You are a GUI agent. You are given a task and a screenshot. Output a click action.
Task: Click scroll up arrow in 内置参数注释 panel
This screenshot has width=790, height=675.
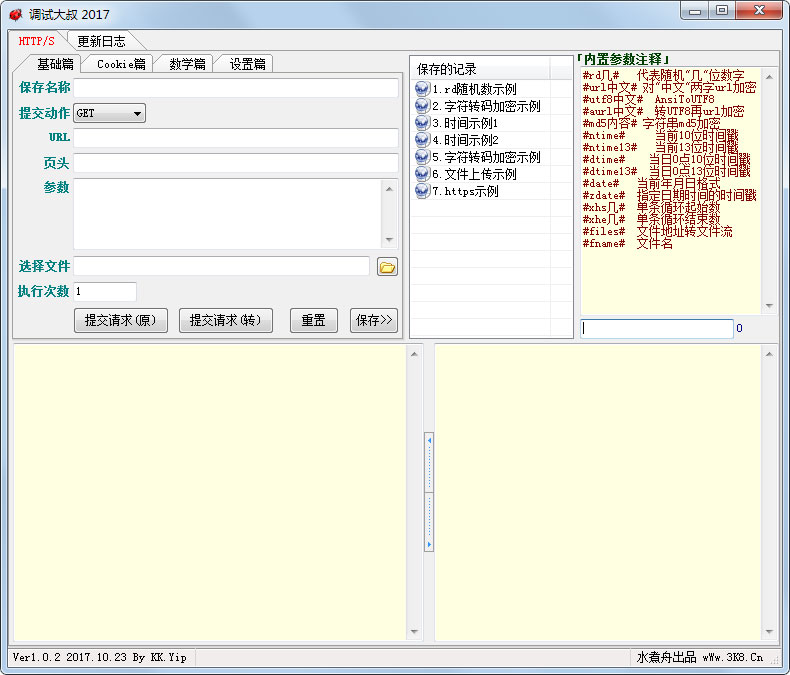tap(769, 77)
